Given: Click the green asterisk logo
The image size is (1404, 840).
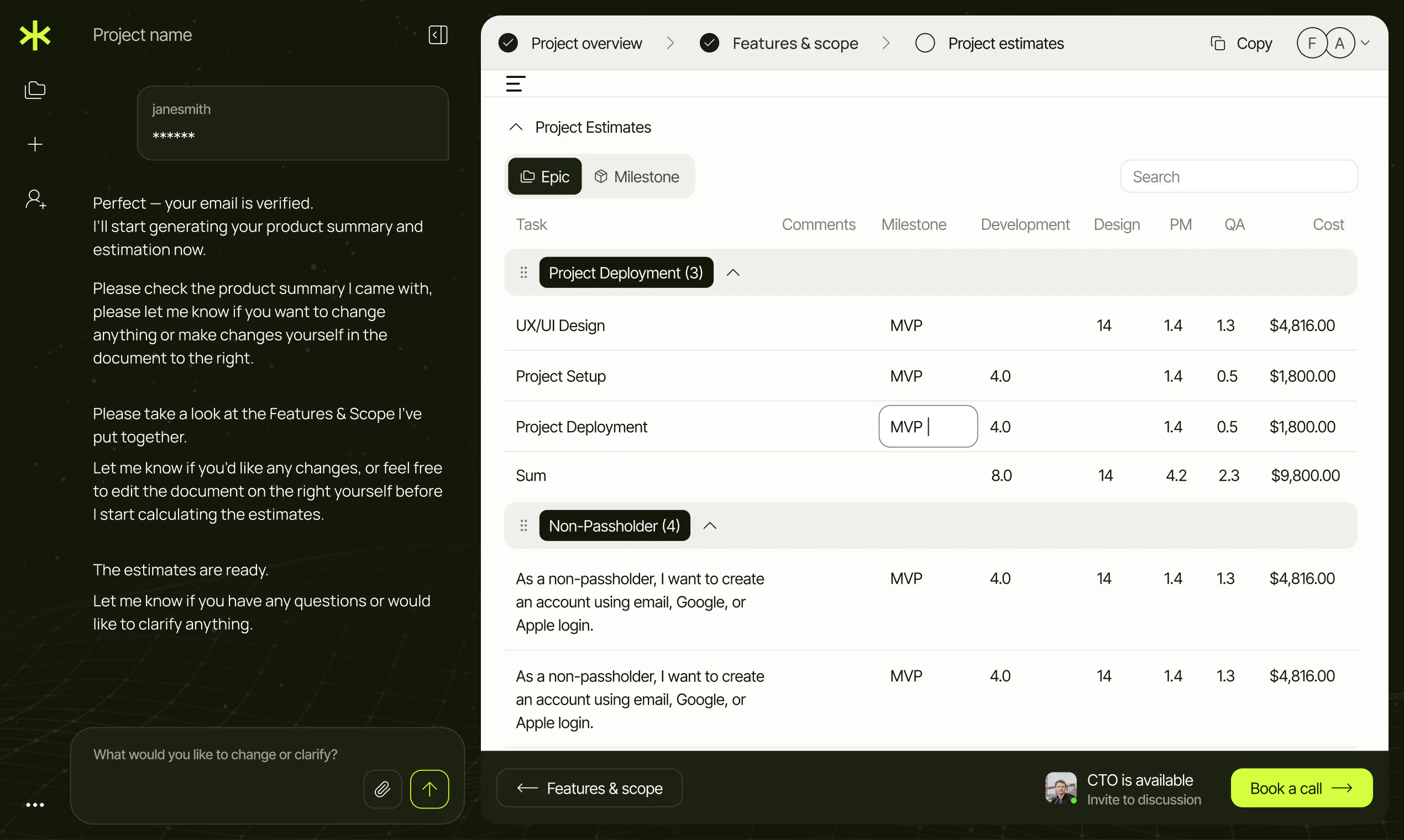Looking at the screenshot, I should point(35,35).
